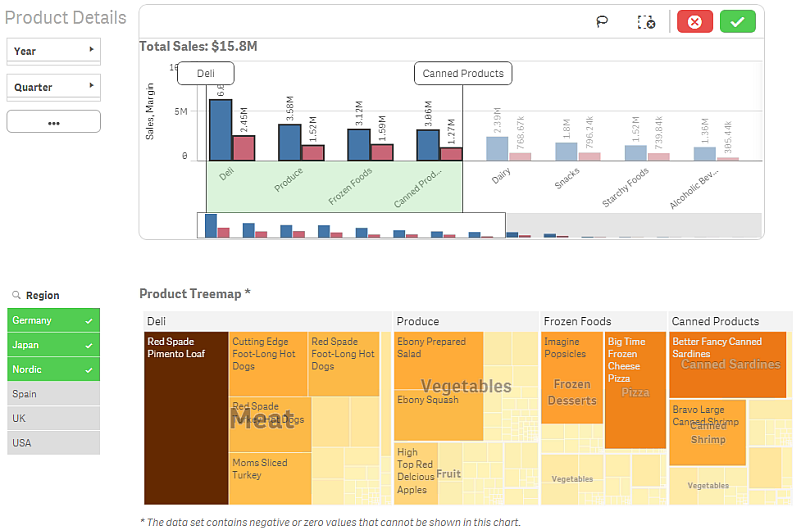Deselect Germany in Region filter
The height and width of the screenshot is (530, 800).
pyautogui.click(x=53, y=320)
